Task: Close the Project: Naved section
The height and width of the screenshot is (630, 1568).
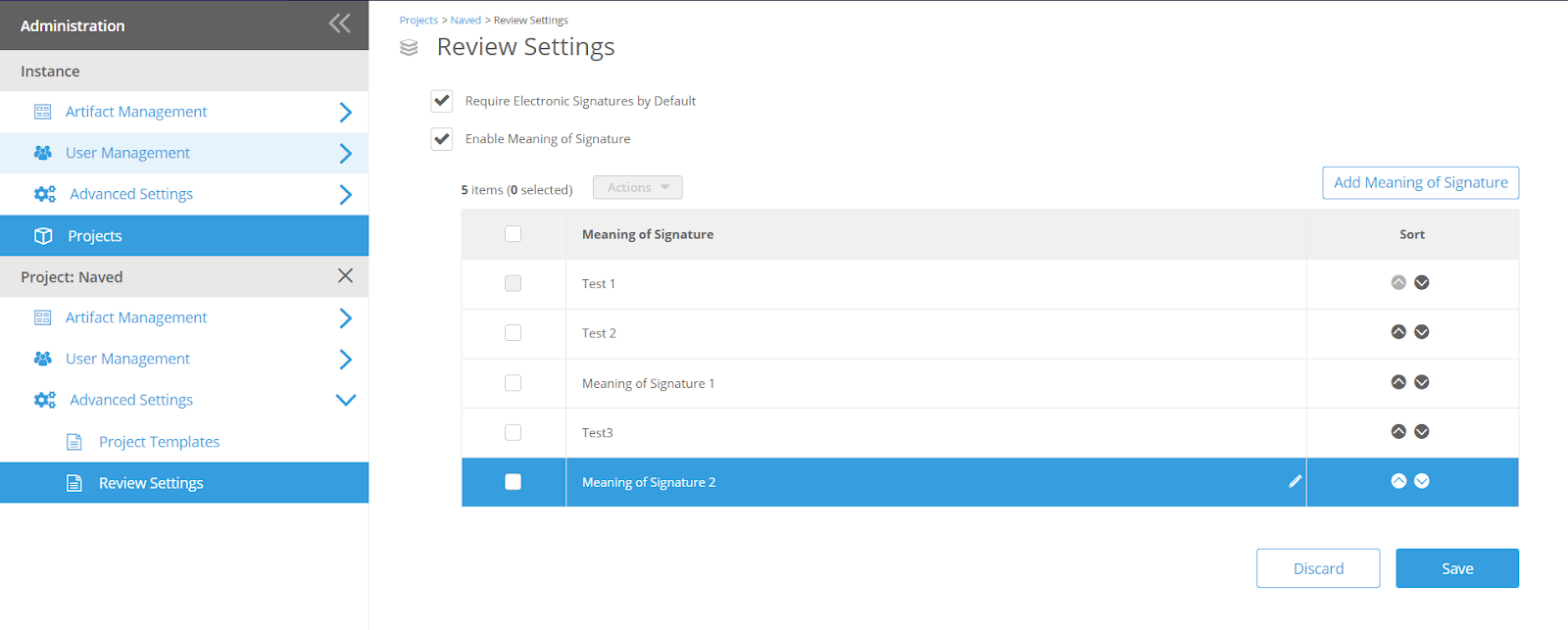Action: tap(345, 276)
